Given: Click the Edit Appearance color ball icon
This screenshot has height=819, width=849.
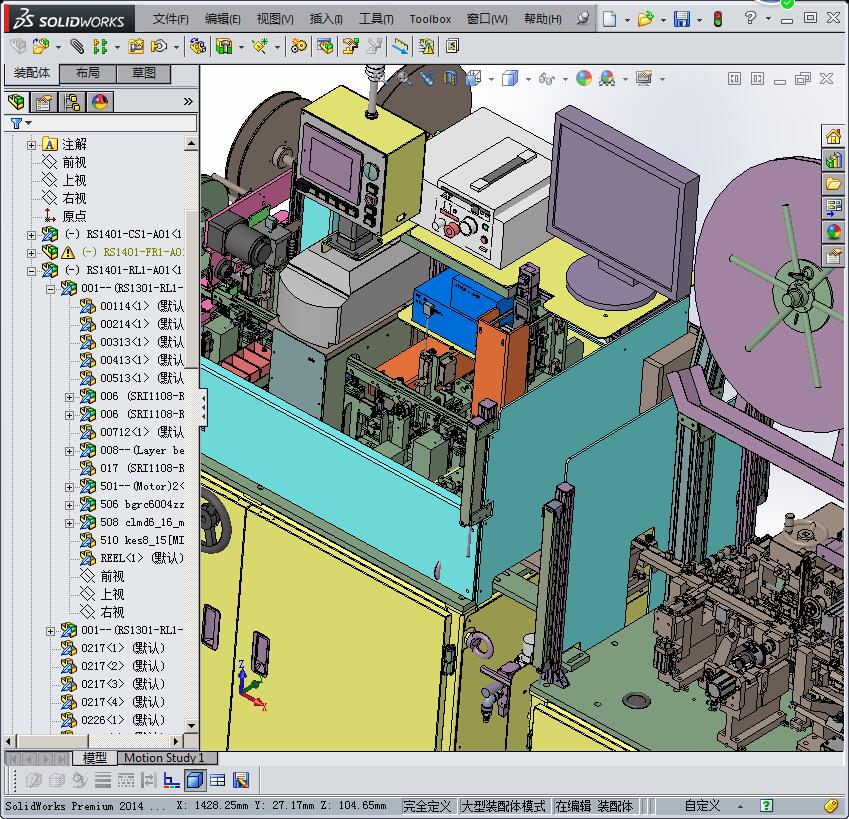Looking at the screenshot, I should (x=584, y=78).
